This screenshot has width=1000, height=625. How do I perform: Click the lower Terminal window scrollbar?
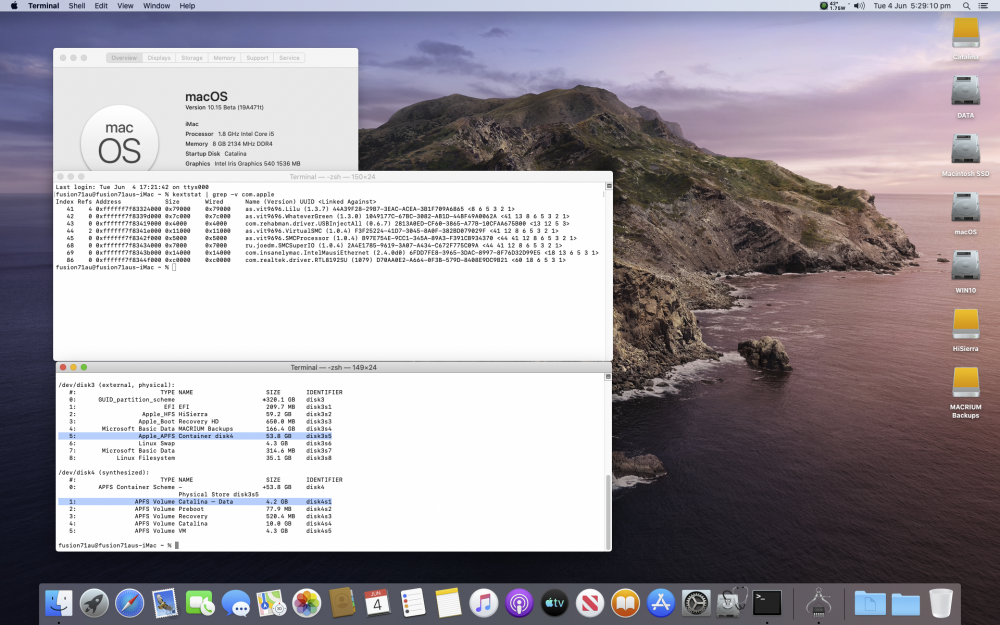[x=608, y=510]
